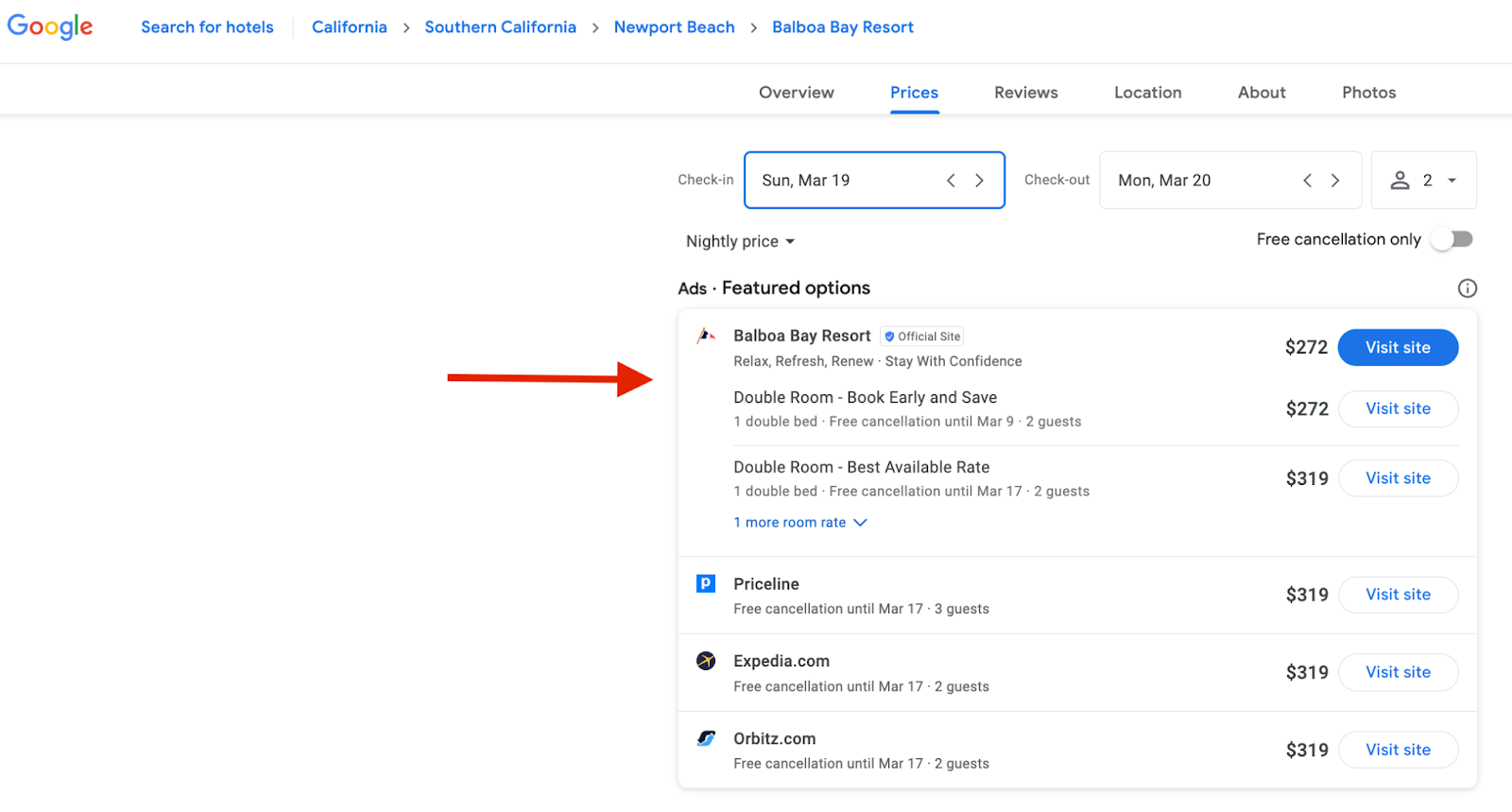Open the Nightly price dropdown
The image size is (1512, 812).
pos(740,242)
